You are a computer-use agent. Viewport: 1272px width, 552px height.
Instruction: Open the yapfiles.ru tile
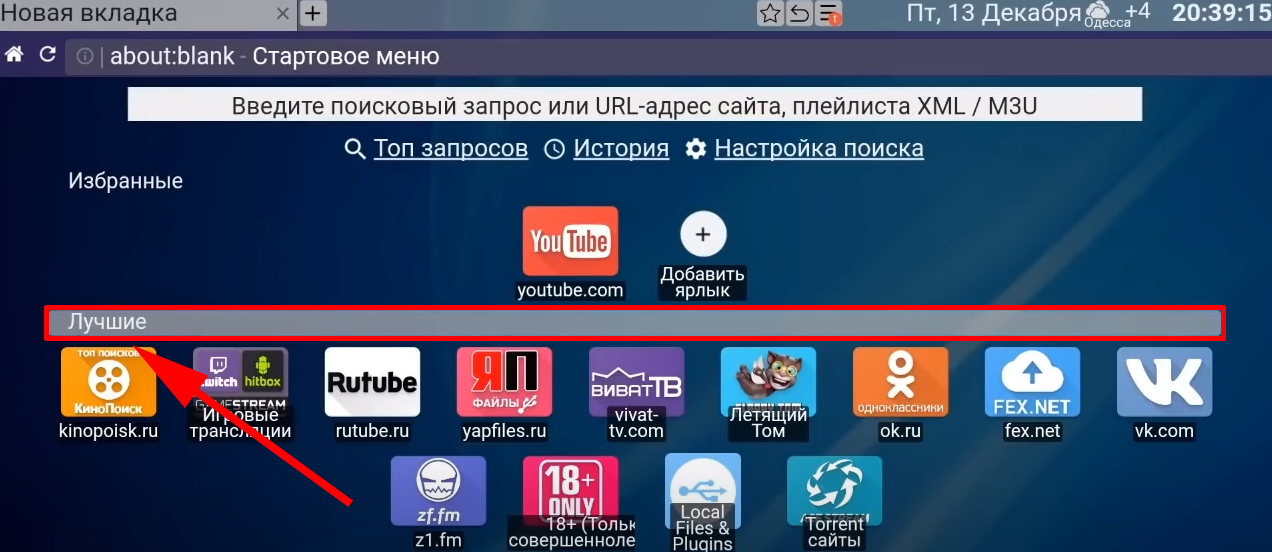[504, 382]
